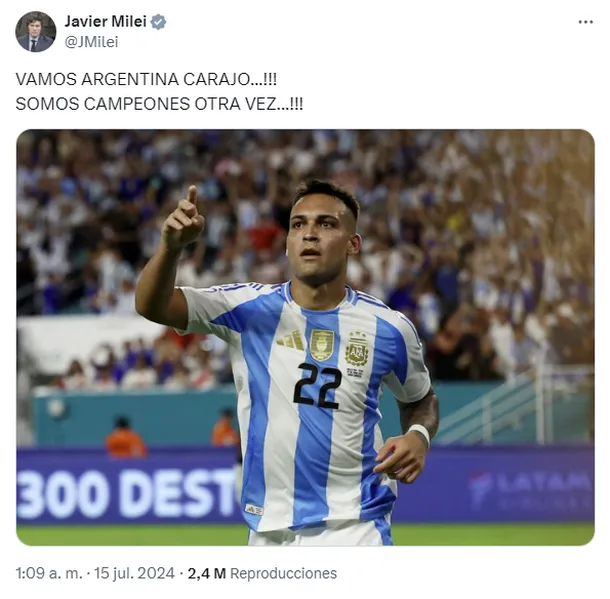Click the blue verified badge
This screenshot has height=599, width=610.
[158, 22]
